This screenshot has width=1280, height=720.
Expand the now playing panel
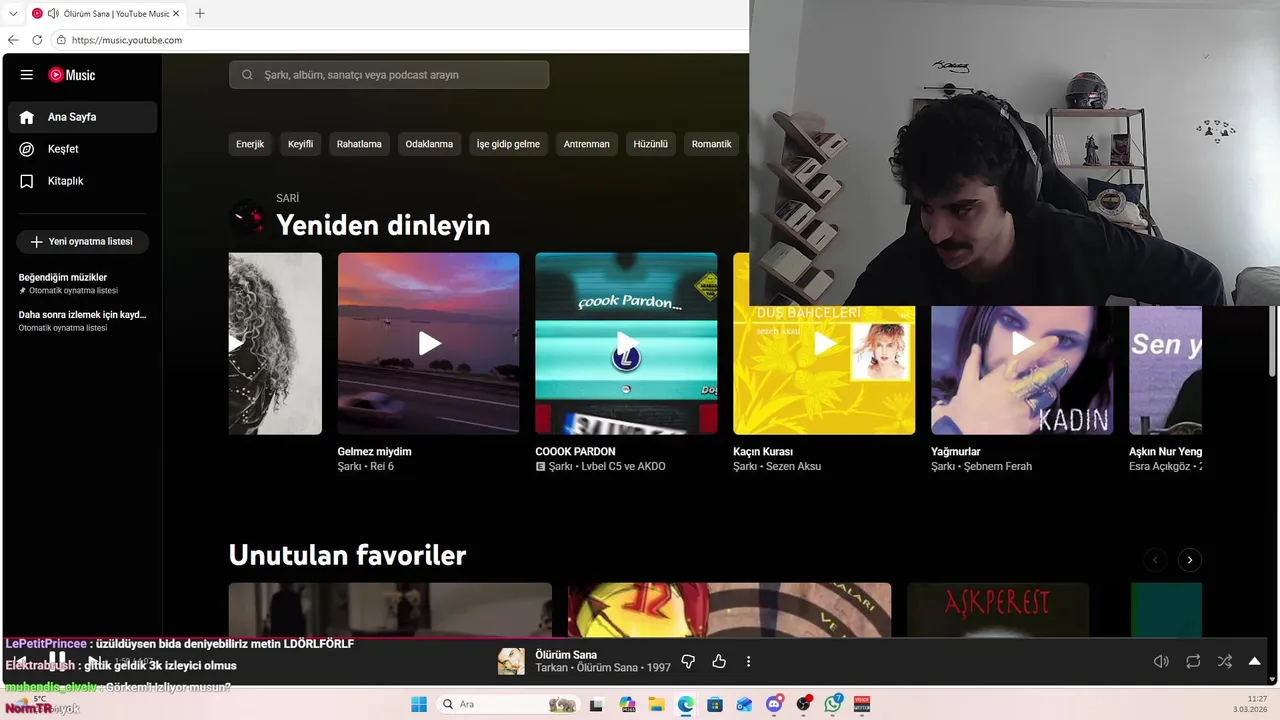pyautogui.click(x=1254, y=662)
